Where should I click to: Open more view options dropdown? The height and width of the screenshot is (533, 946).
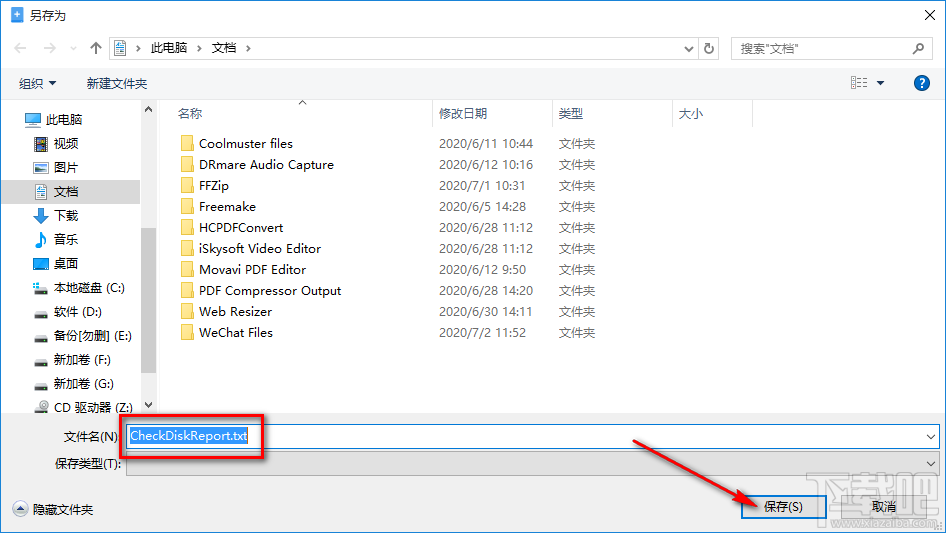coord(880,83)
